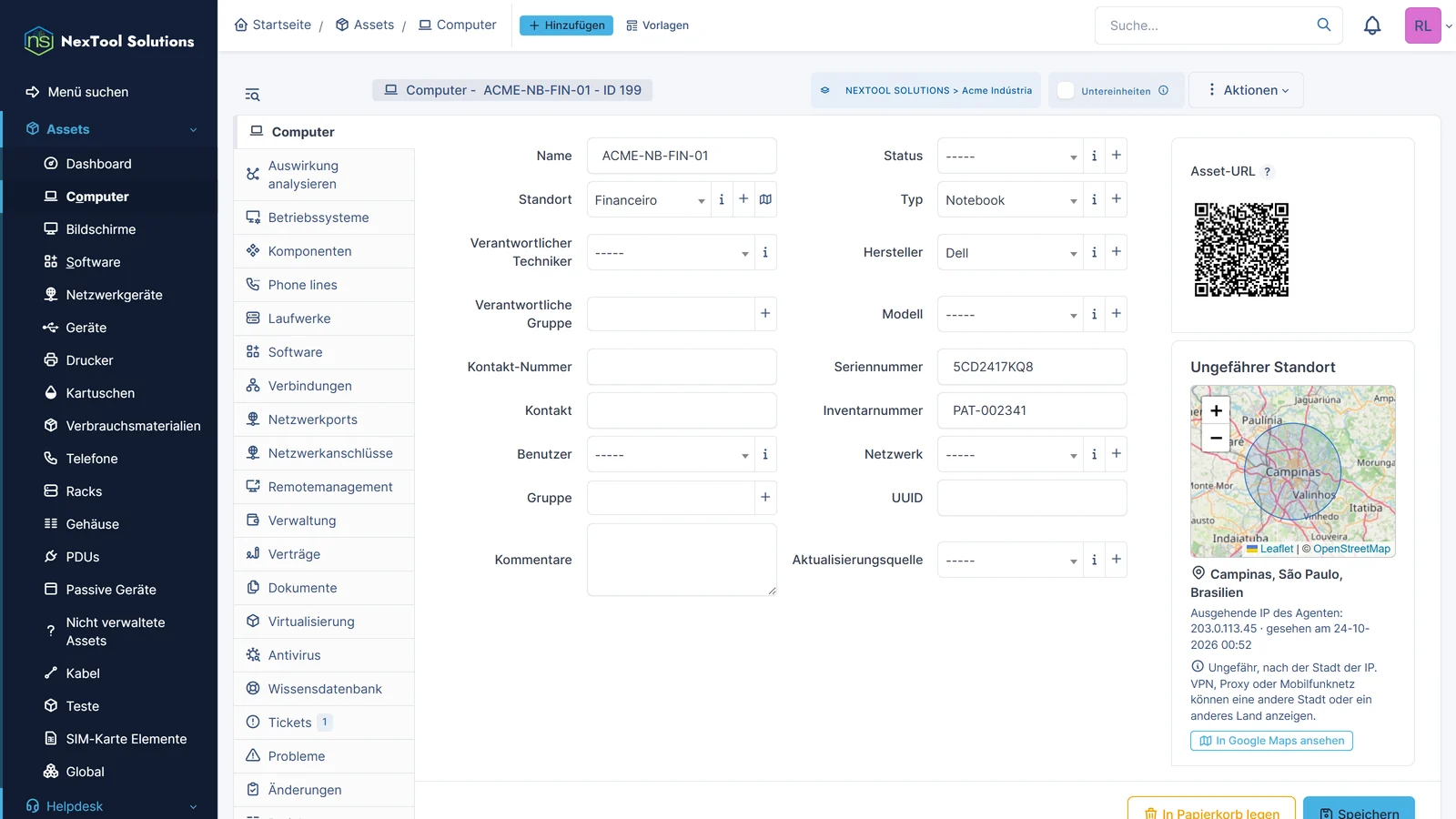Show Asset-URL help question mark
The width and height of the screenshot is (1456, 819).
[1267, 171]
